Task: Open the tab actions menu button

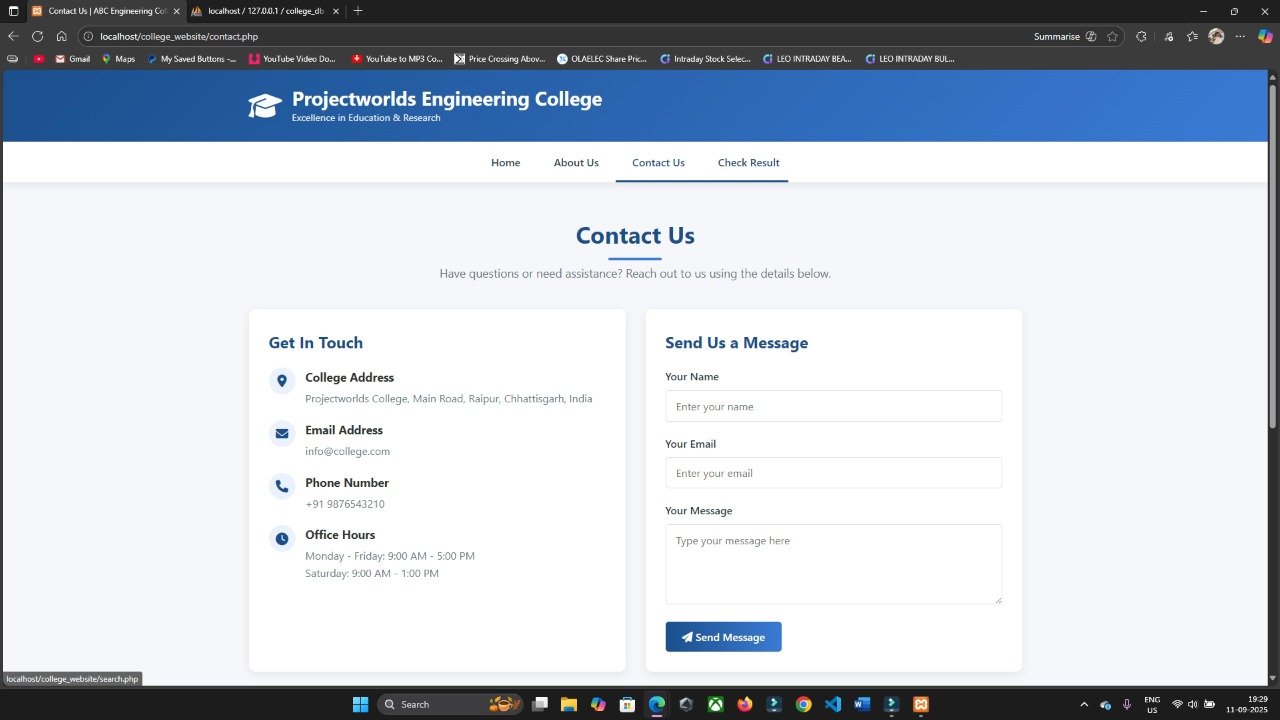Action: [13, 11]
